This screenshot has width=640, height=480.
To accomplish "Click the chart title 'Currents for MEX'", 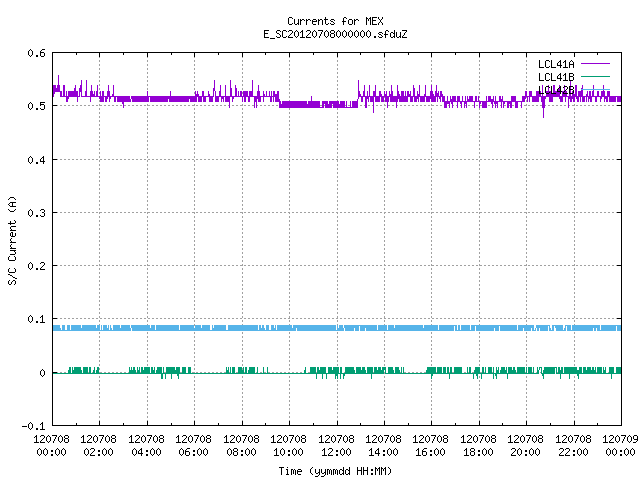I will pos(335,21).
